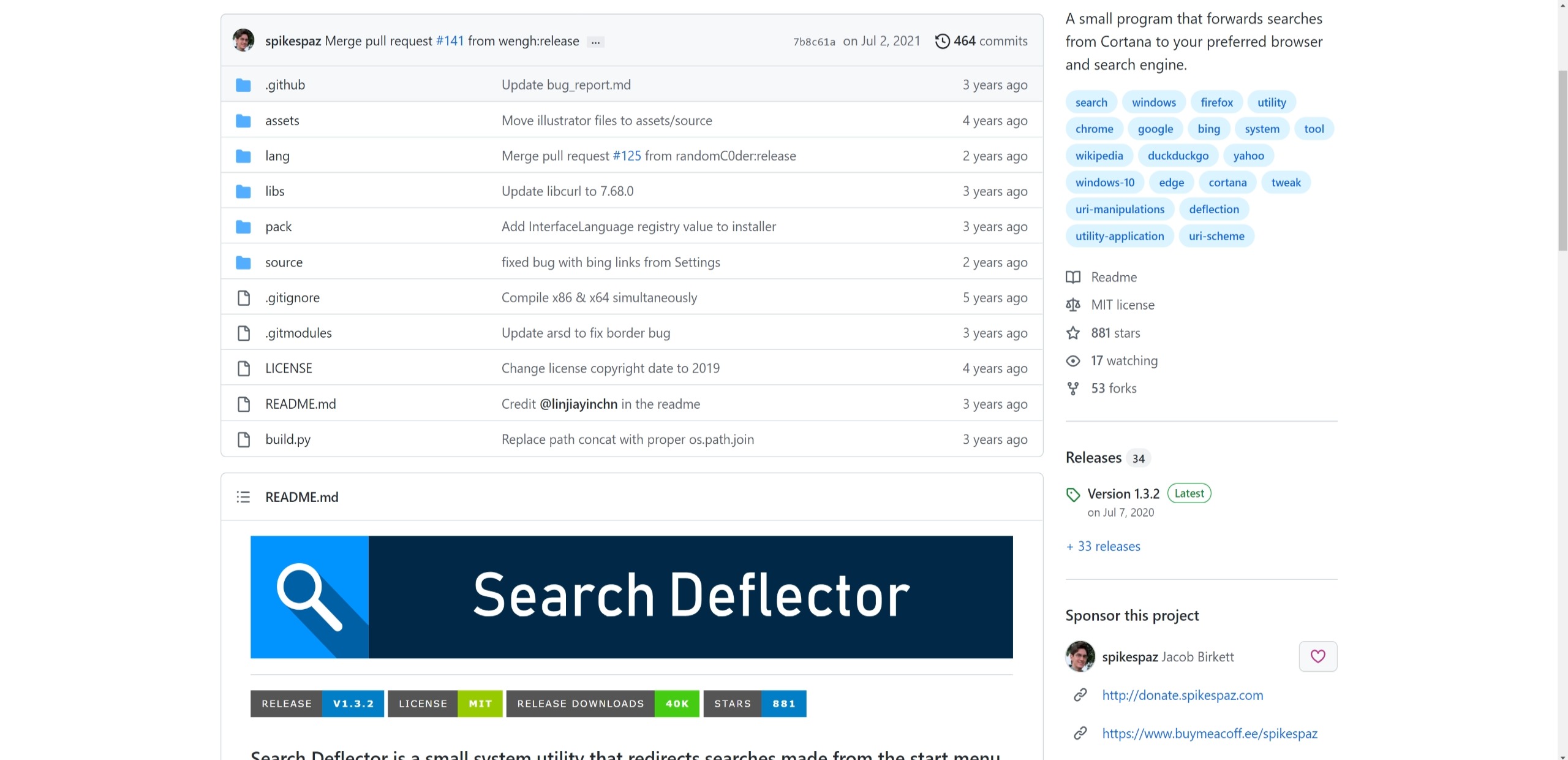The width and height of the screenshot is (1568, 760).
Task: Click the release tag icon for Version 1.3.2
Action: point(1073,494)
